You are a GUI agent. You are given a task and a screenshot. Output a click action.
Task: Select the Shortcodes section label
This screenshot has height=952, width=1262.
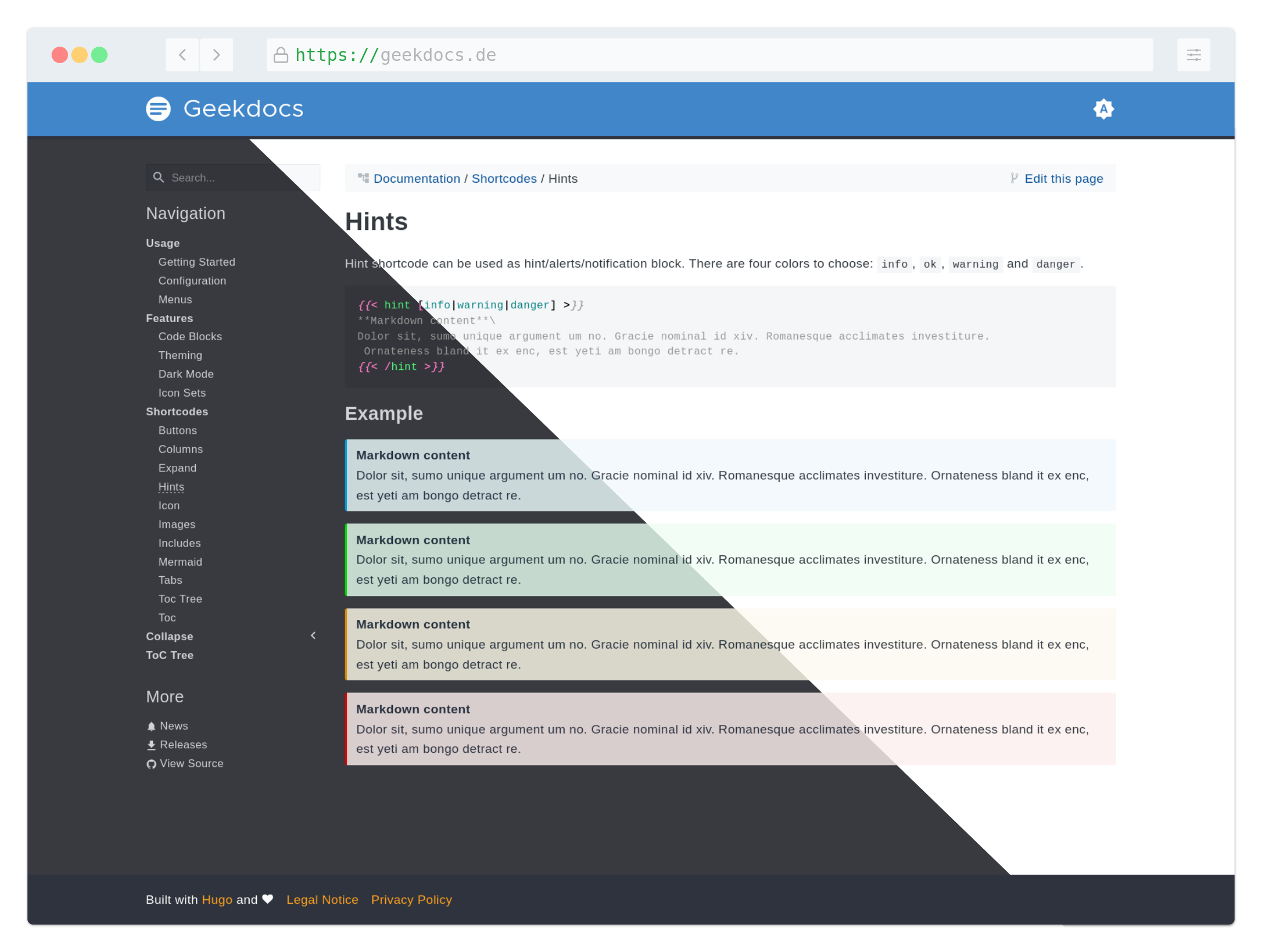(x=177, y=412)
